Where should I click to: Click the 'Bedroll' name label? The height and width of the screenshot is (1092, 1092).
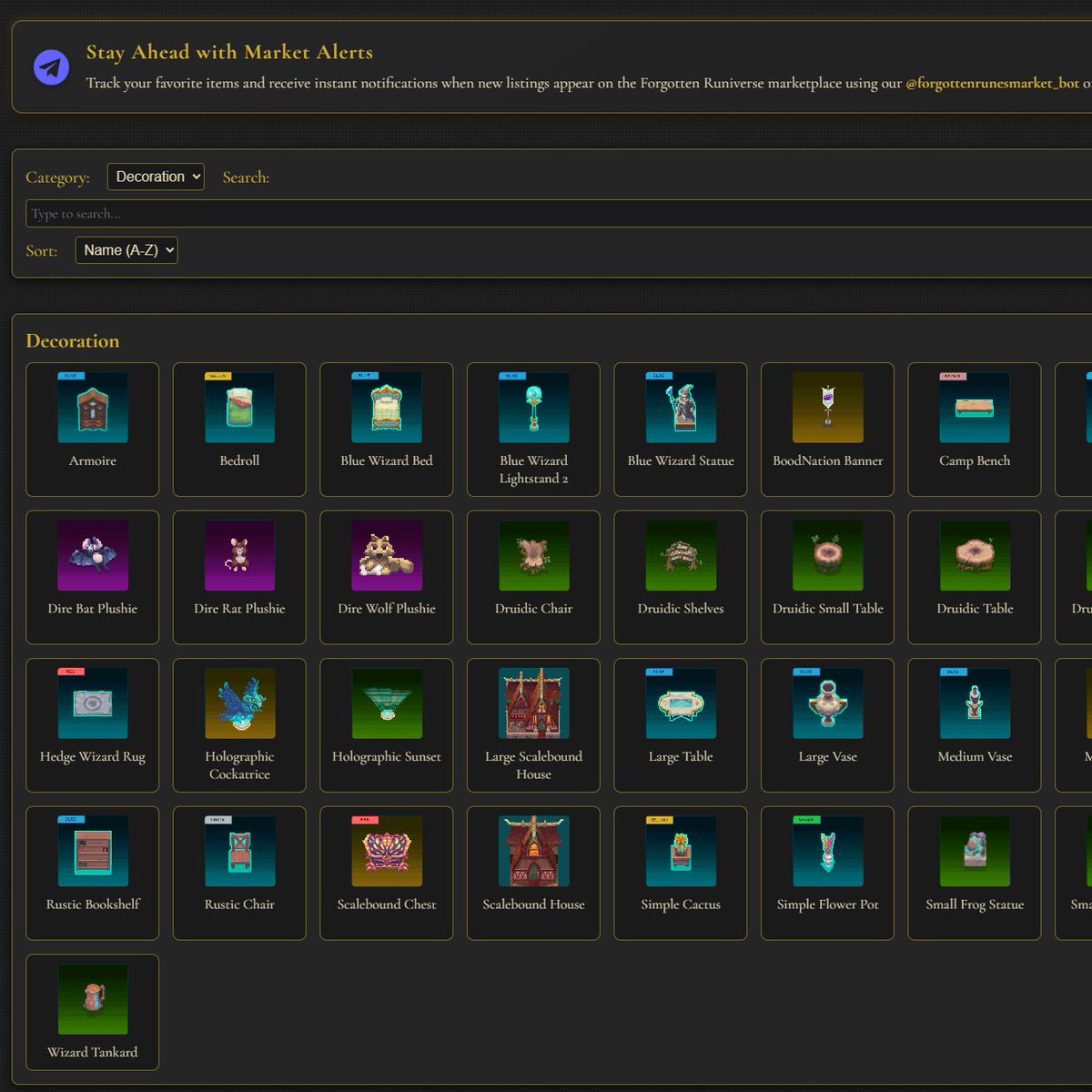click(x=239, y=460)
